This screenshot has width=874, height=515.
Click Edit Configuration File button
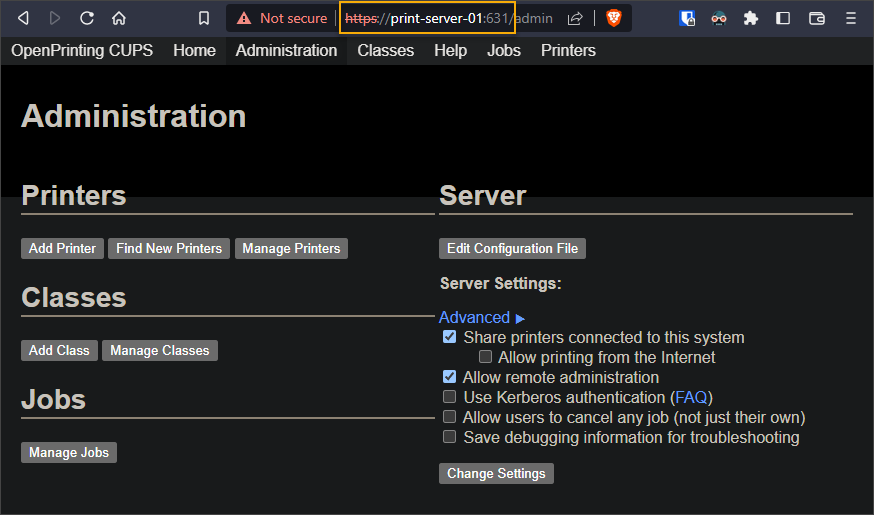tap(512, 249)
